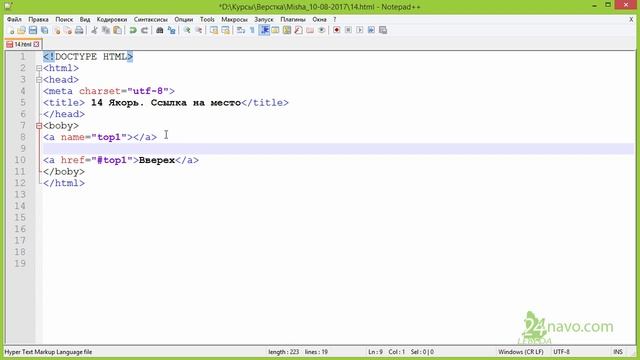Toggle synchronize horizontal scrolling
The height and width of the screenshot is (360, 640).
[225, 30]
